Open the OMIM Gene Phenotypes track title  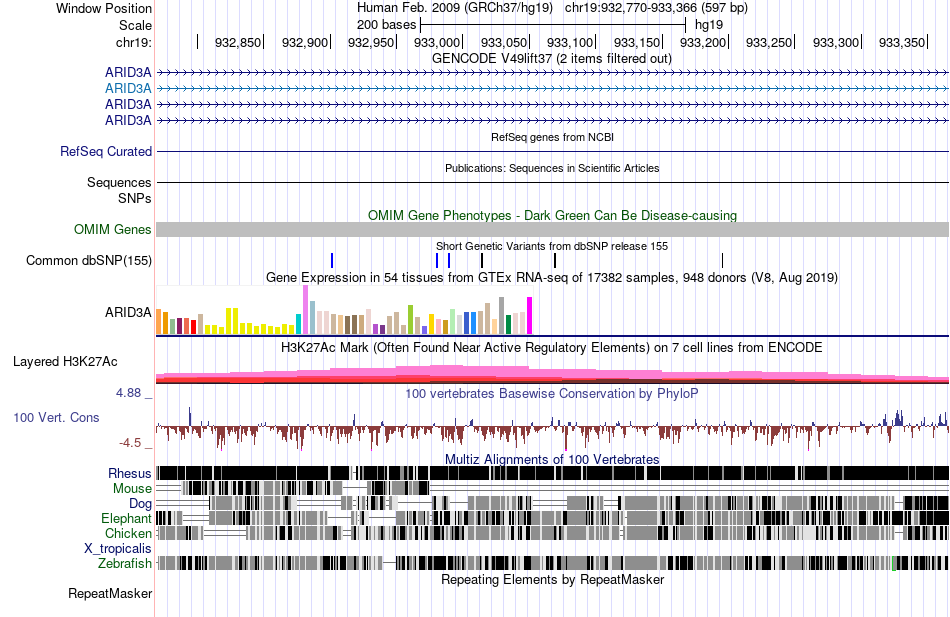click(552, 215)
